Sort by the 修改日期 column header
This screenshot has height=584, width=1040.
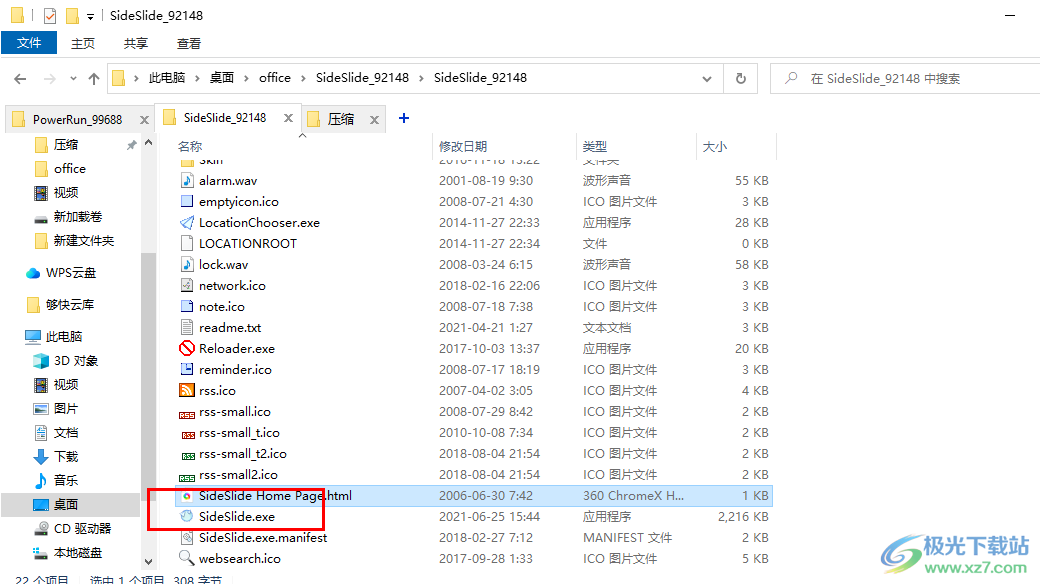463,147
